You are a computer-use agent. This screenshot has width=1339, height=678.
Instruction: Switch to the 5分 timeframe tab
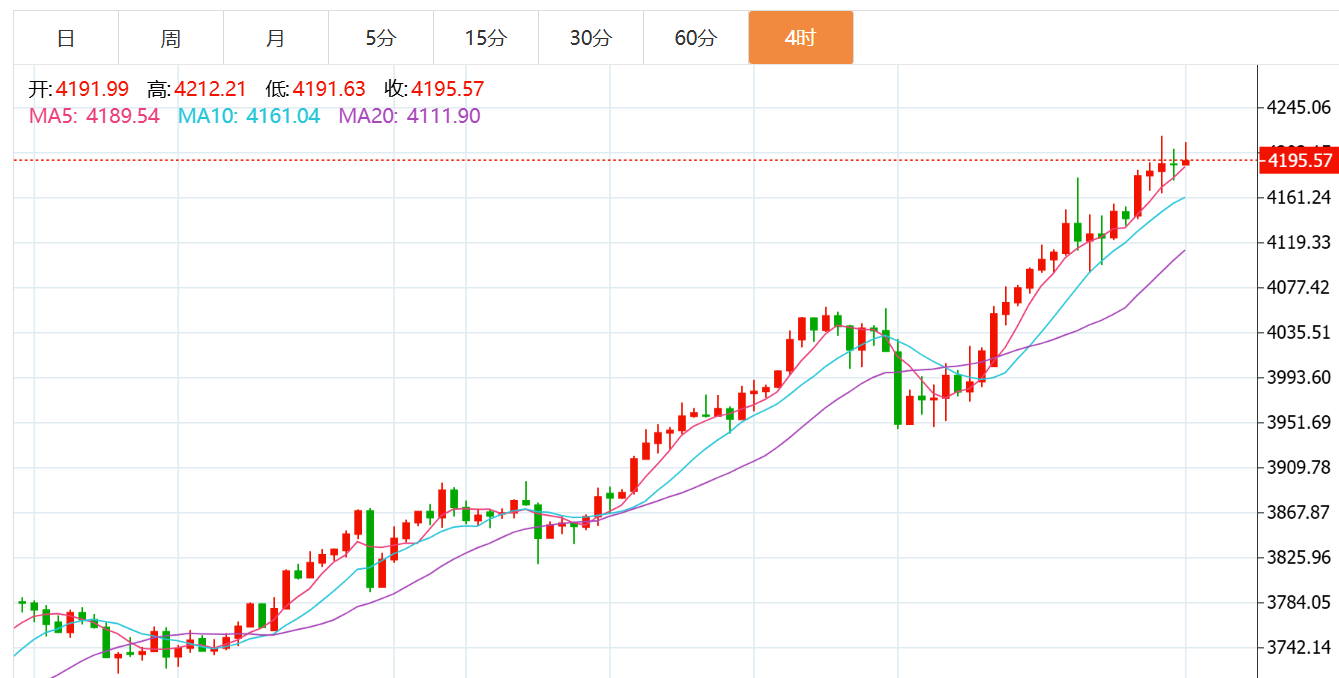(381, 38)
